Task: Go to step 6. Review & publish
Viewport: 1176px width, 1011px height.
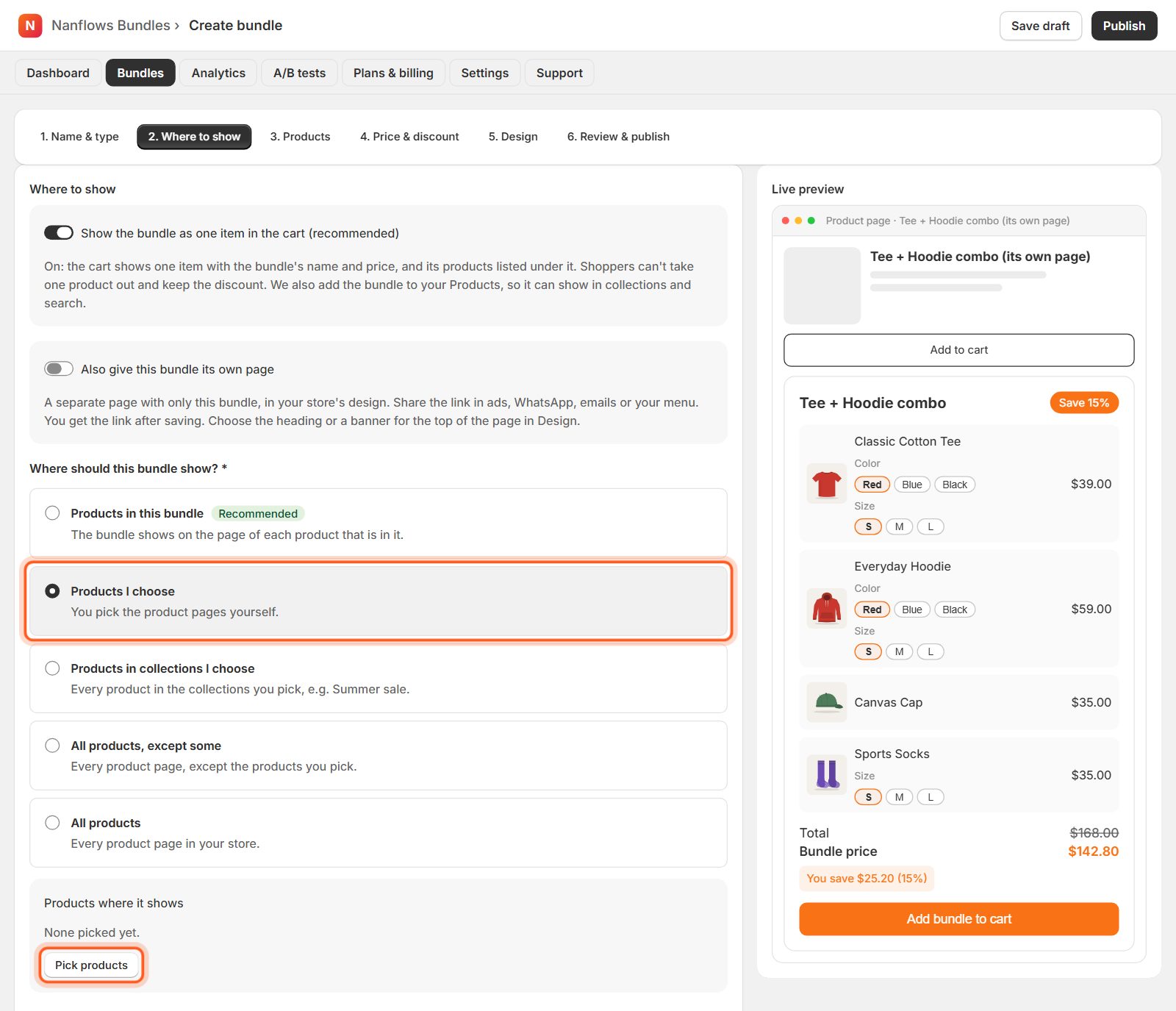Action: [x=618, y=137]
